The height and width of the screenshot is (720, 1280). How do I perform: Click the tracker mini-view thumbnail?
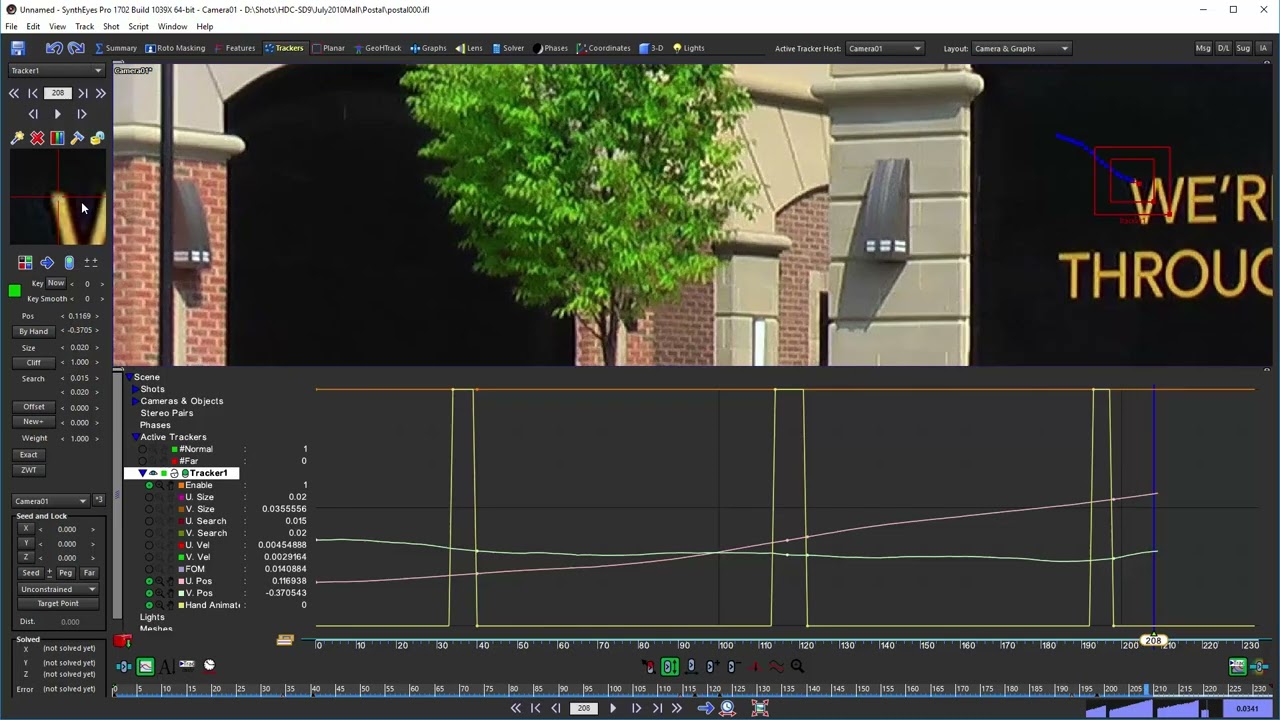[x=58, y=197]
